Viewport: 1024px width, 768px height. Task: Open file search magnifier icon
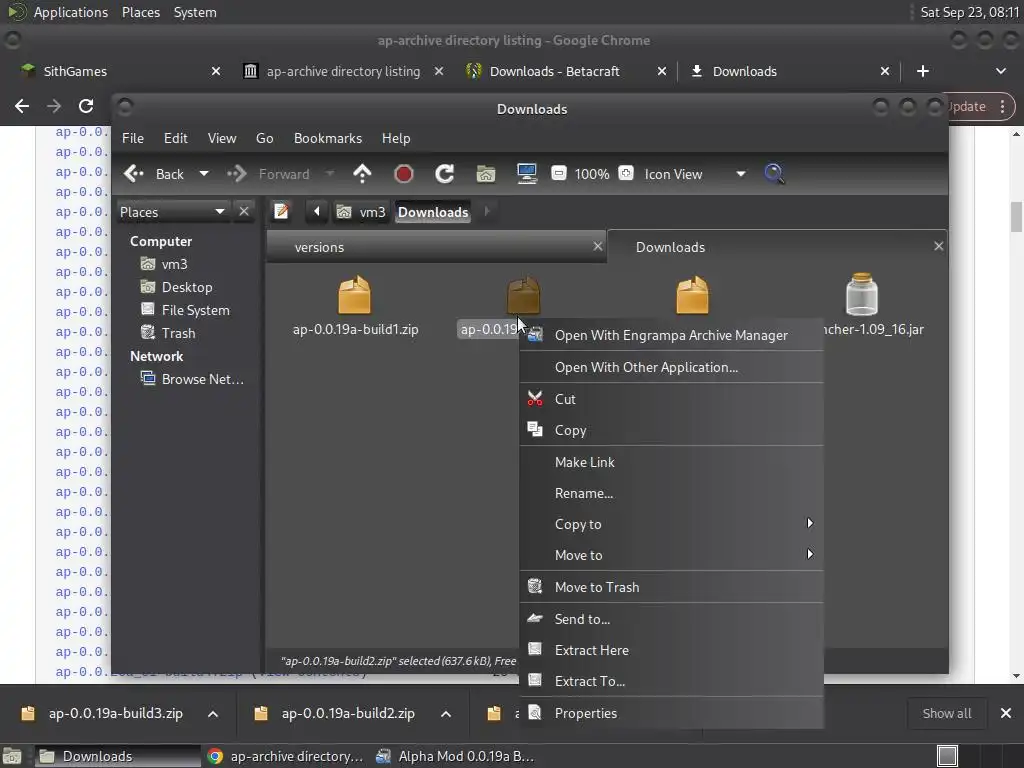(x=774, y=174)
